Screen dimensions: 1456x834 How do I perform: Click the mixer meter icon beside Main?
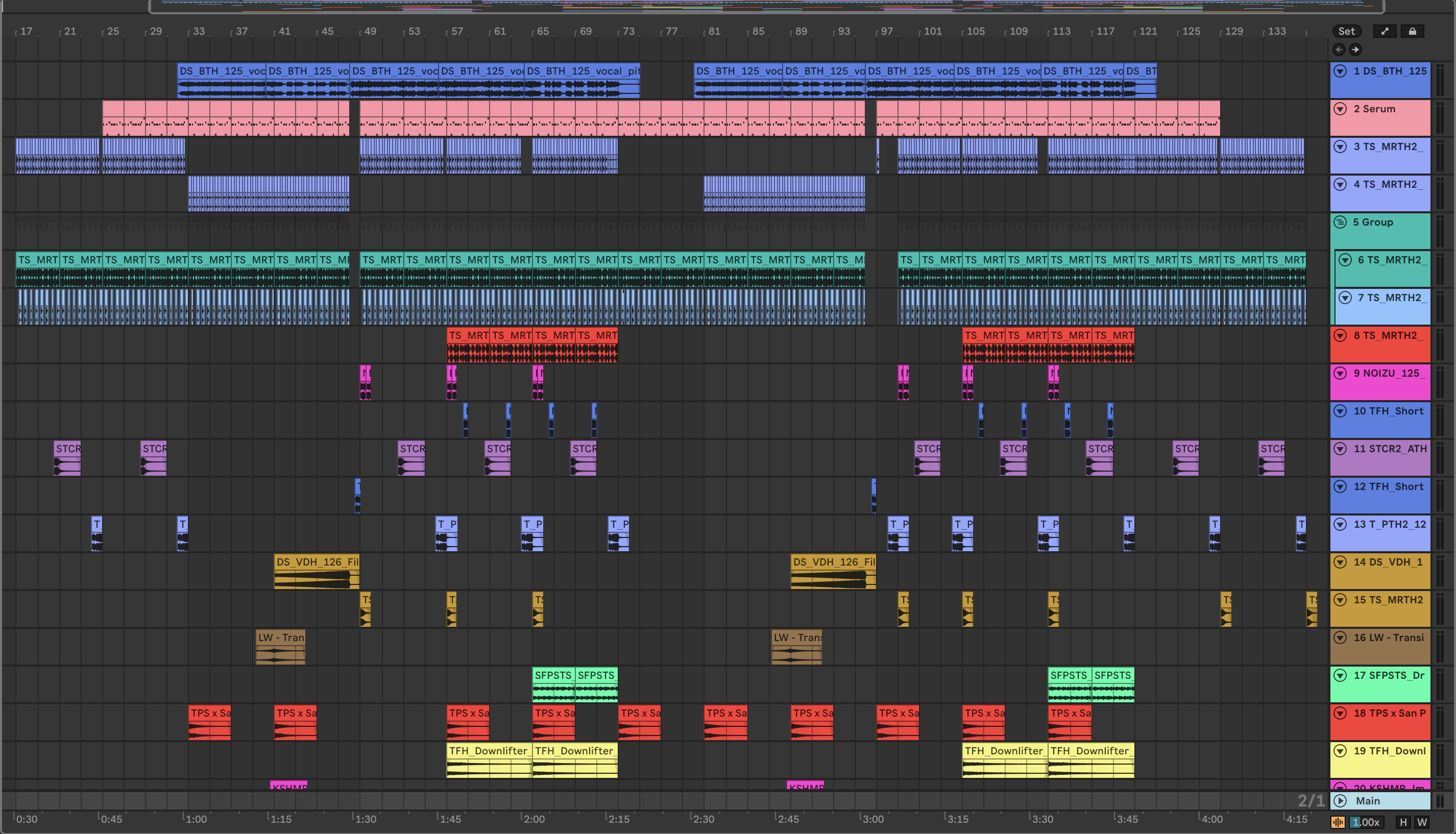point(1441,801)
